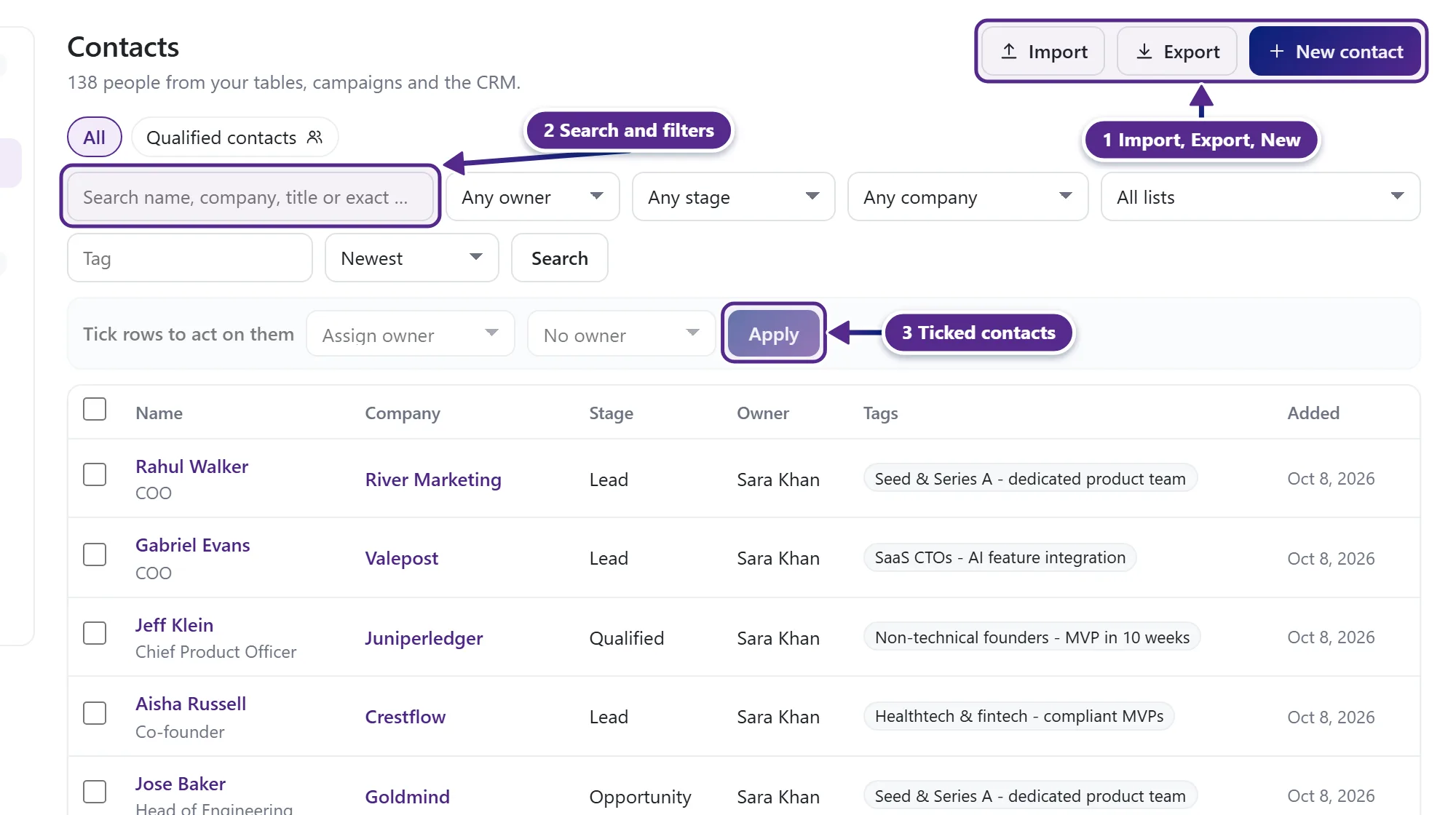Tick the checkbox for Gabriel Evans
This screenshot has height=815, width=1456.
point(95,554)
